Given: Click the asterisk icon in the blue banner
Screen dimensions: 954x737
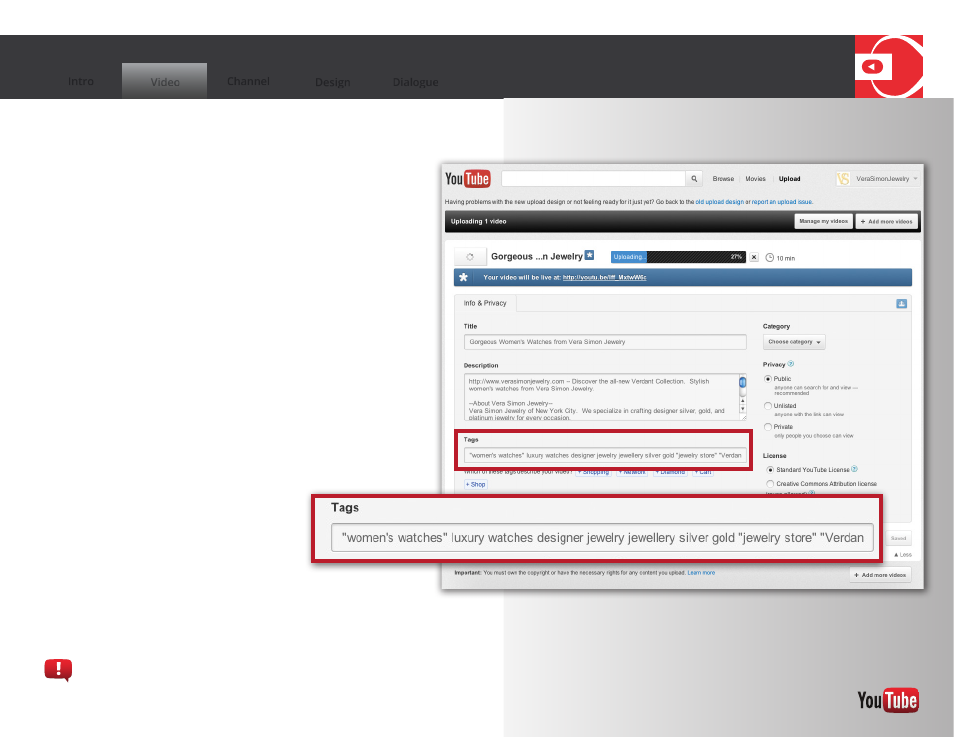Looking at the screenshot, I should 464,277.
